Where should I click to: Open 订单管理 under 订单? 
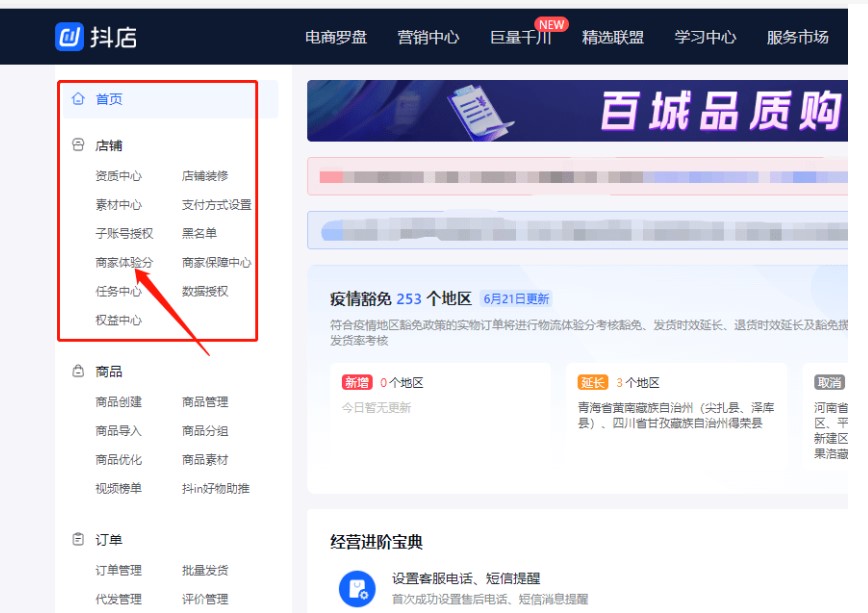[118, 570]
